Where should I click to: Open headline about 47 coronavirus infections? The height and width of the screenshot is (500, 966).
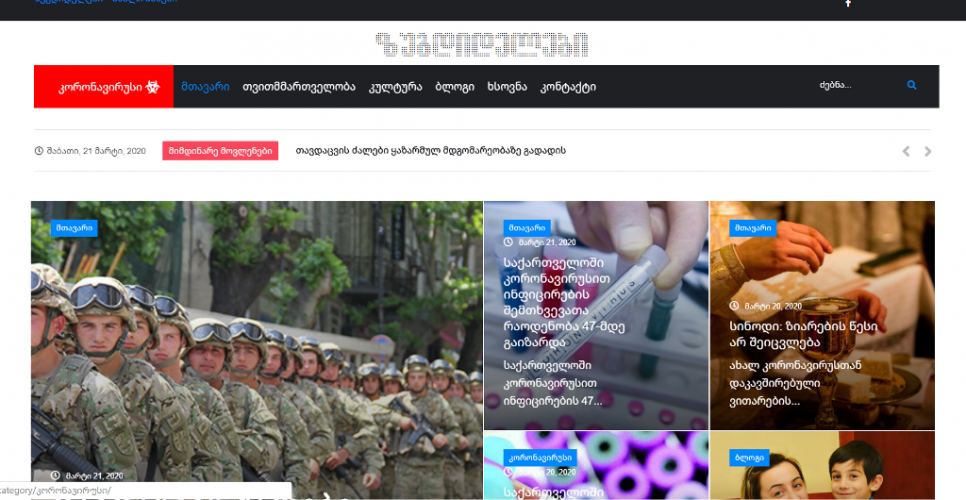[x=564, y=302]
